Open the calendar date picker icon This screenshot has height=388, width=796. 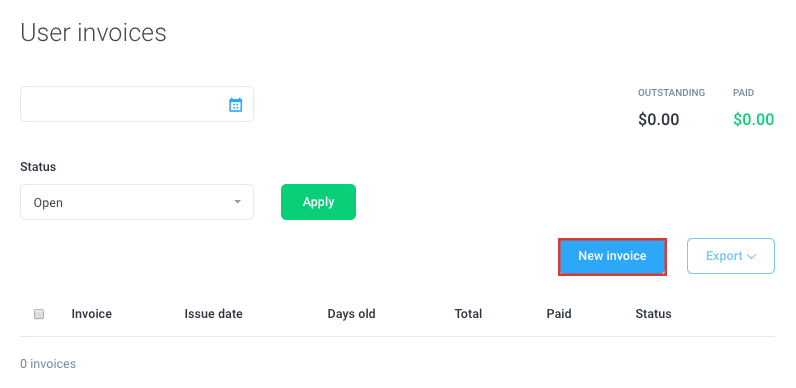pyautogui.click(x=236, y=105)
